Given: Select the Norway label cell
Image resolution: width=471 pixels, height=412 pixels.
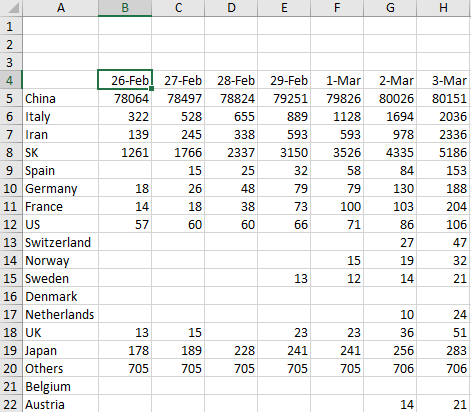Looking at the screenshot, I should (61, 260).
